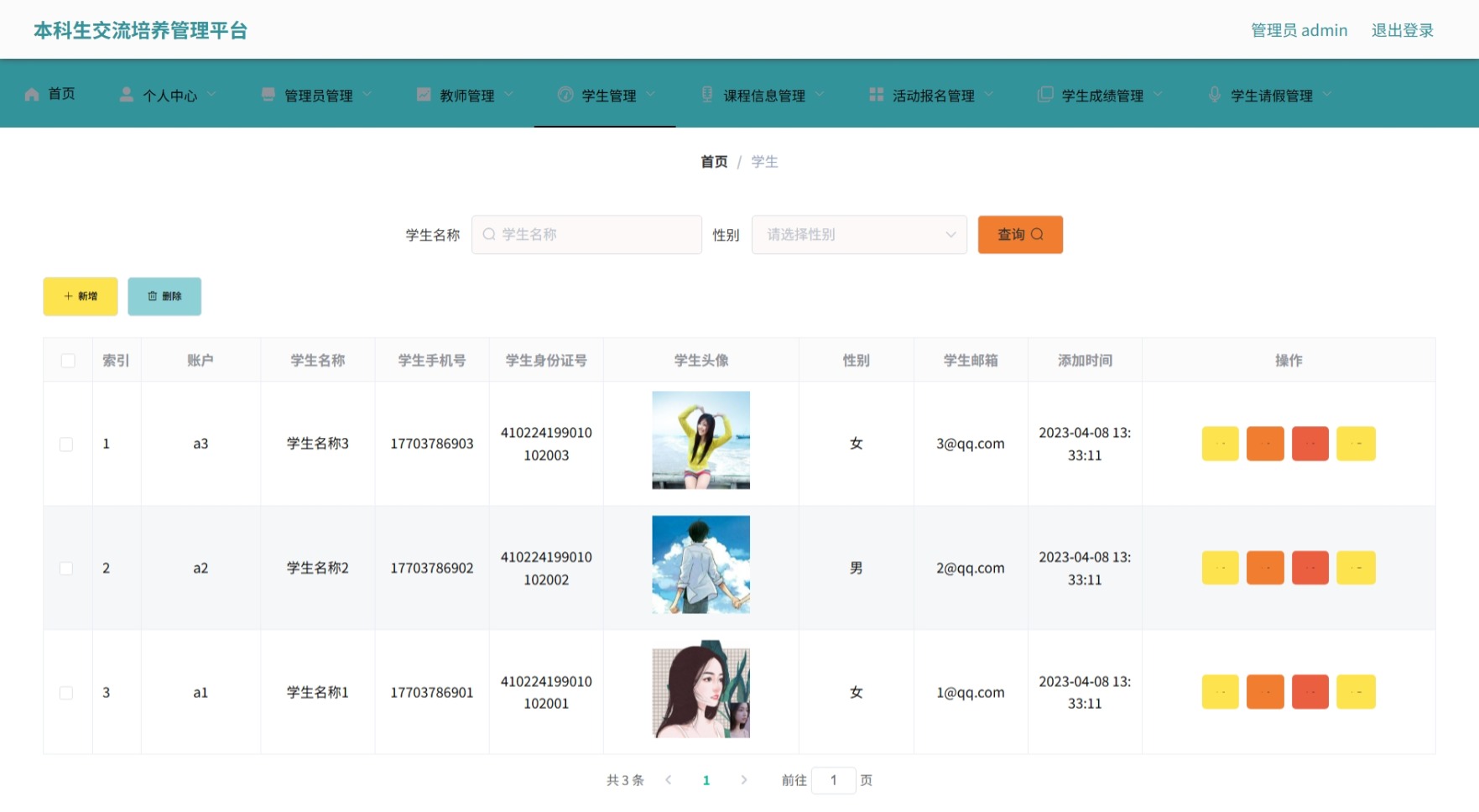Expand the chevron next to 课程信息管理

click(820, 94)
